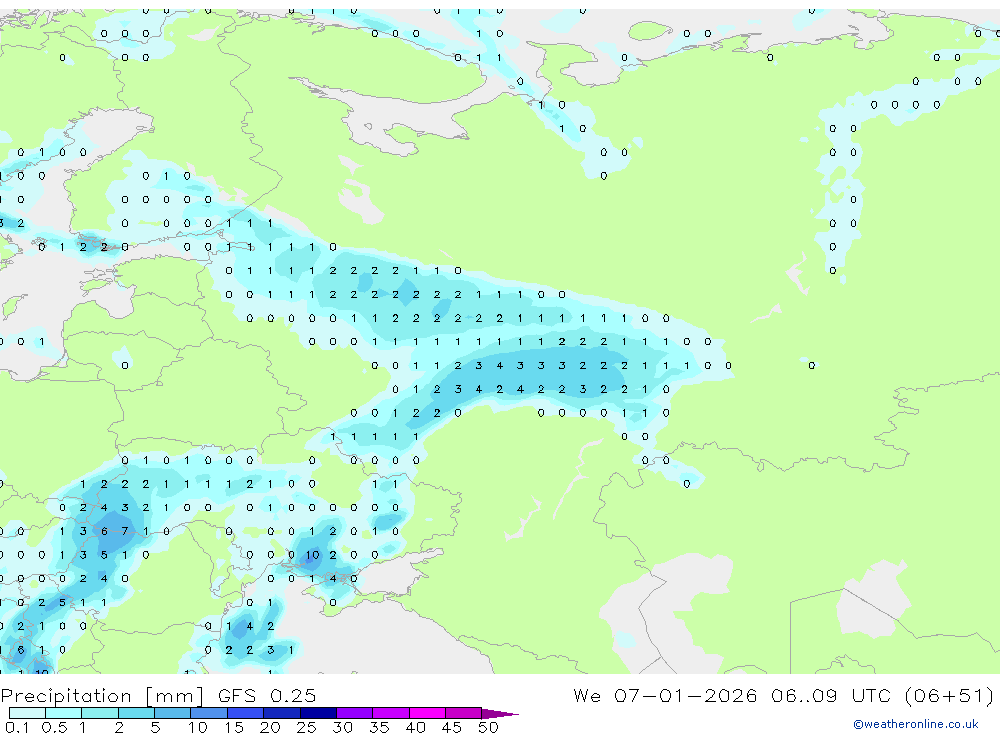The width and height of the screenshot is (1000, 733).
Task: Click the '(06+51)' forecast offset text
Action: [949, 695]
